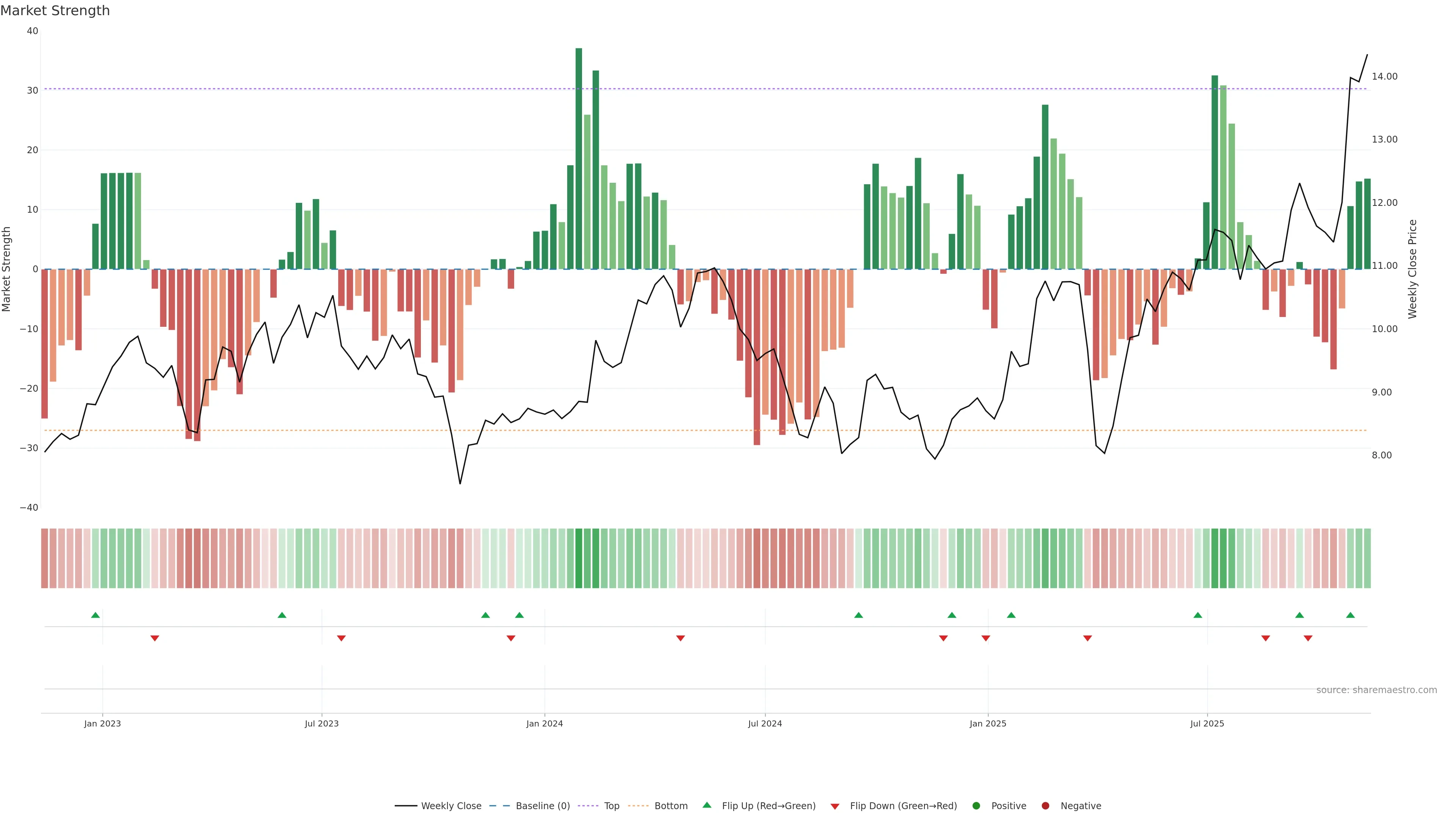This screenshot has width=1456, height=819.
Task: Click the Weekly Close Price axis title
Action: (x=1412, y=269)
